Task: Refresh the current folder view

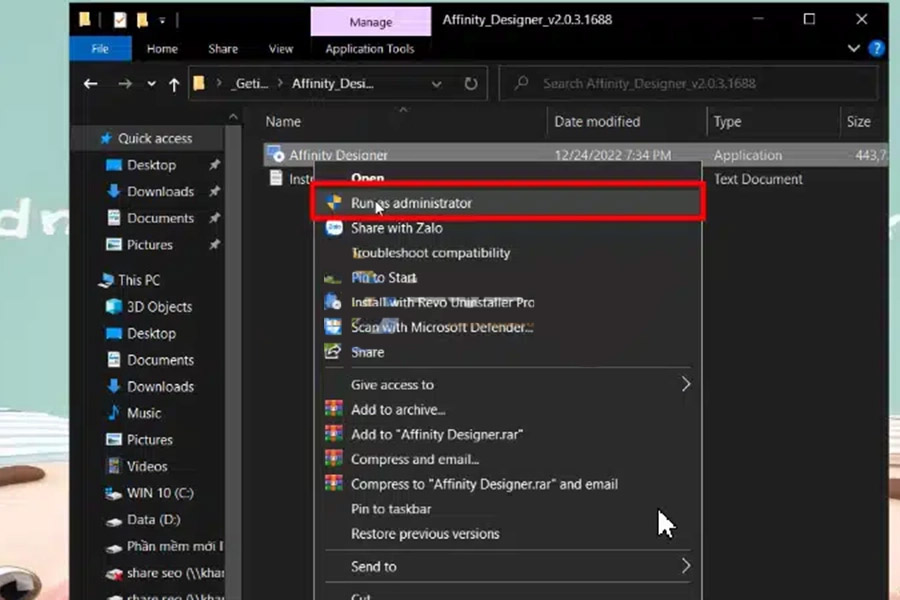Action: 471,84
